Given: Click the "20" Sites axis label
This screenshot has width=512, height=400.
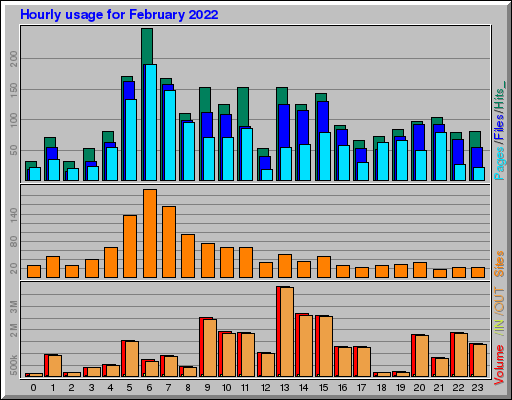Looking at the screenshot, I should coord(14,268).
